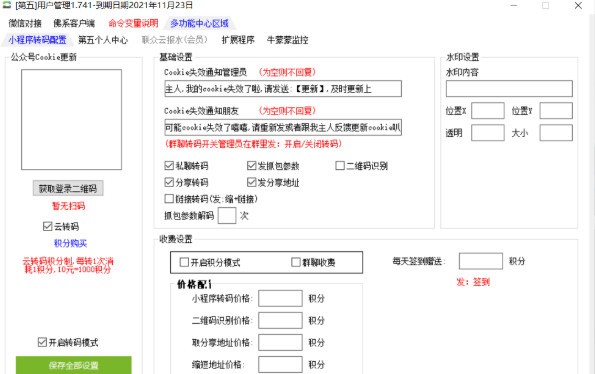Click the app icon in title bar
The image size is (595, 374).
pos(7,5)
